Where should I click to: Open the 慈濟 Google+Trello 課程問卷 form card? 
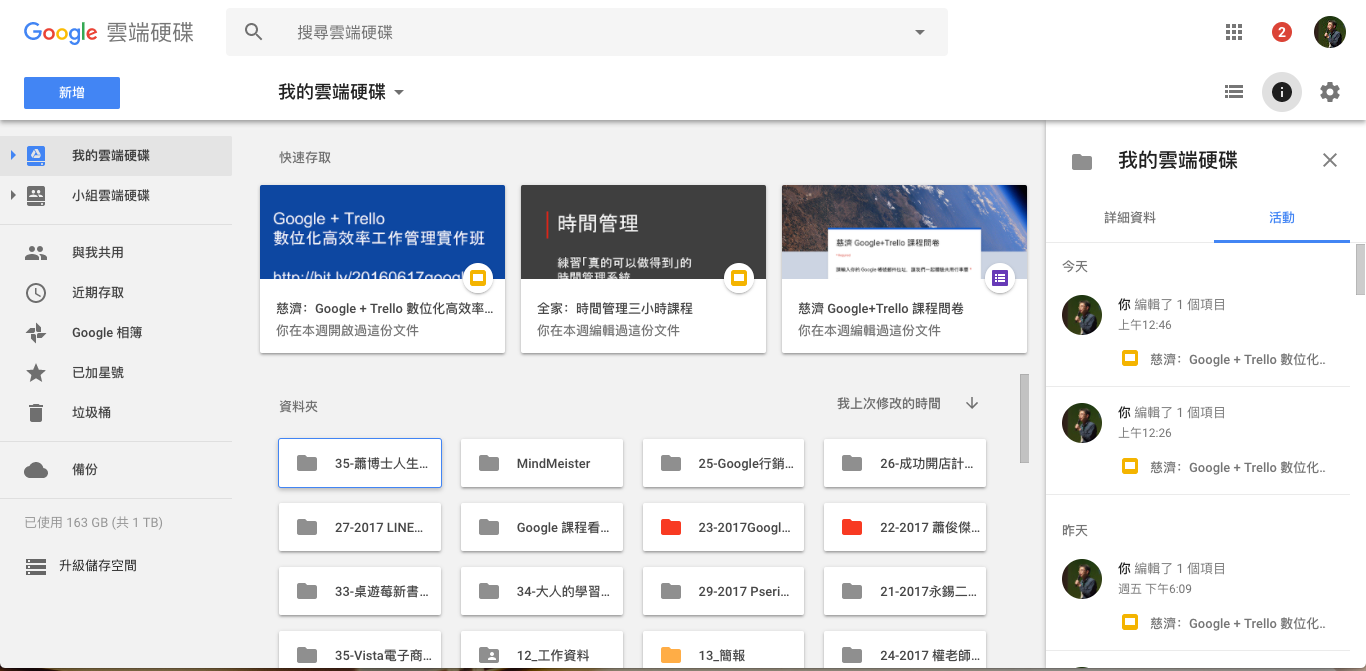pos(904,269)
